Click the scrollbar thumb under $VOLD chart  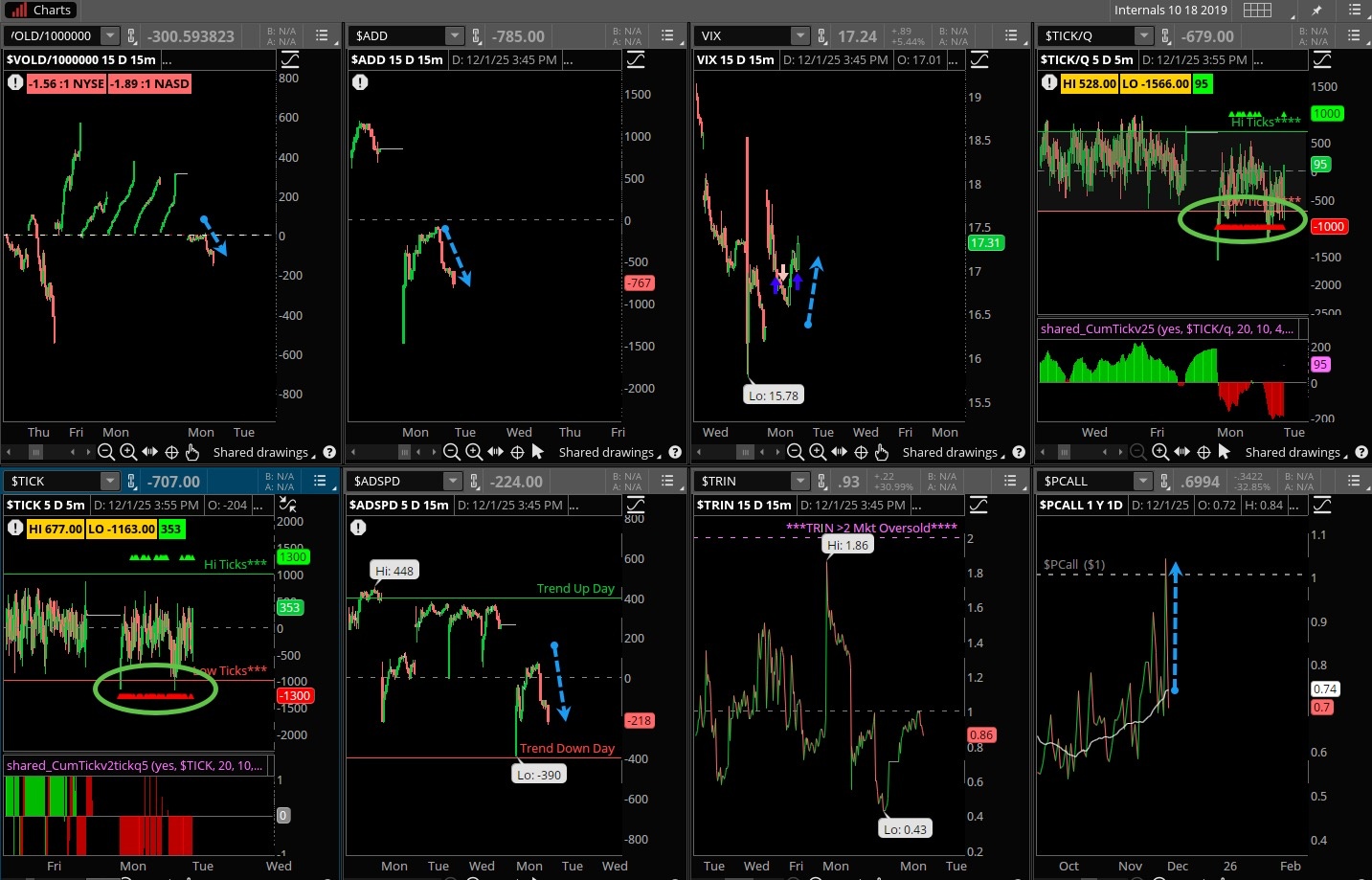click(x=36, y=452)
